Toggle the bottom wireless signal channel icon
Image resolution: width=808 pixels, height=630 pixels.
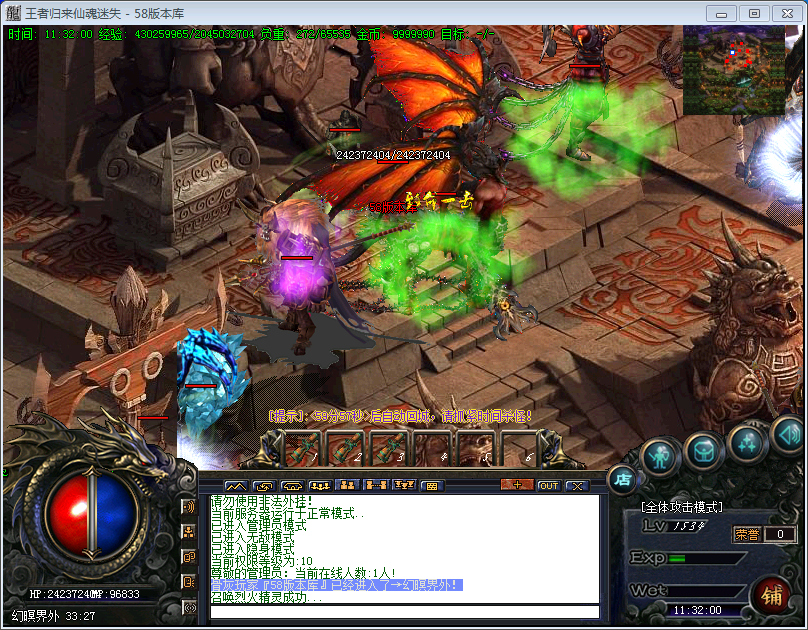189,606
